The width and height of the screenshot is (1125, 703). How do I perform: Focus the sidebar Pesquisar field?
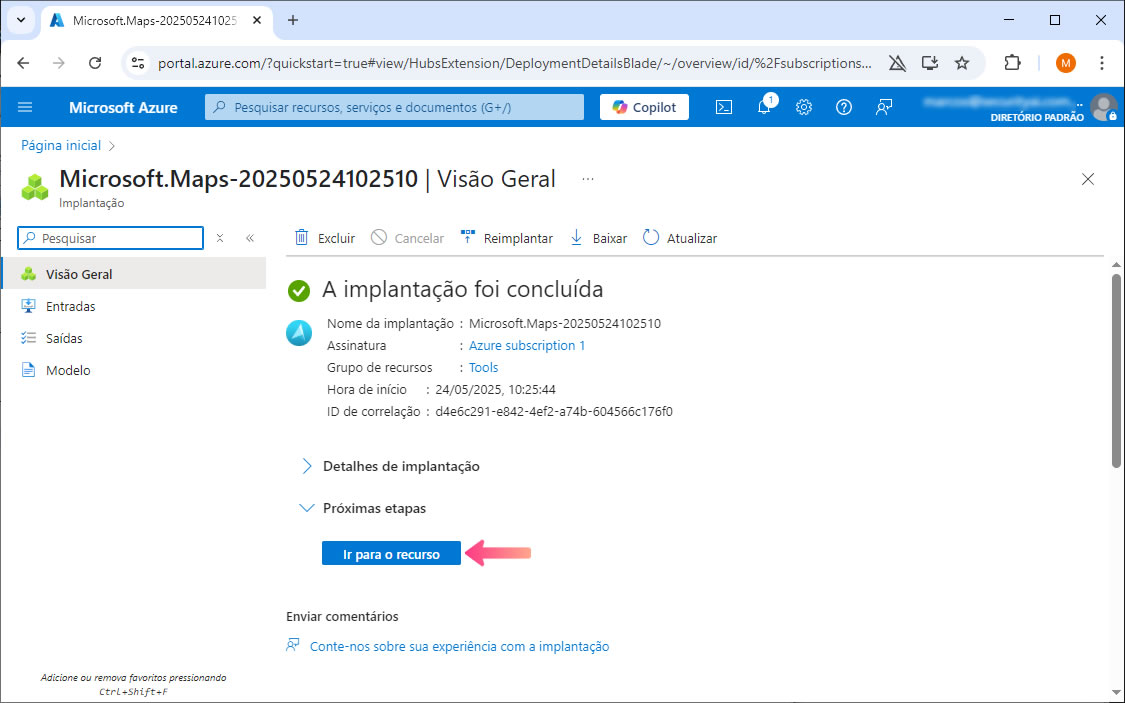(110, 238)
